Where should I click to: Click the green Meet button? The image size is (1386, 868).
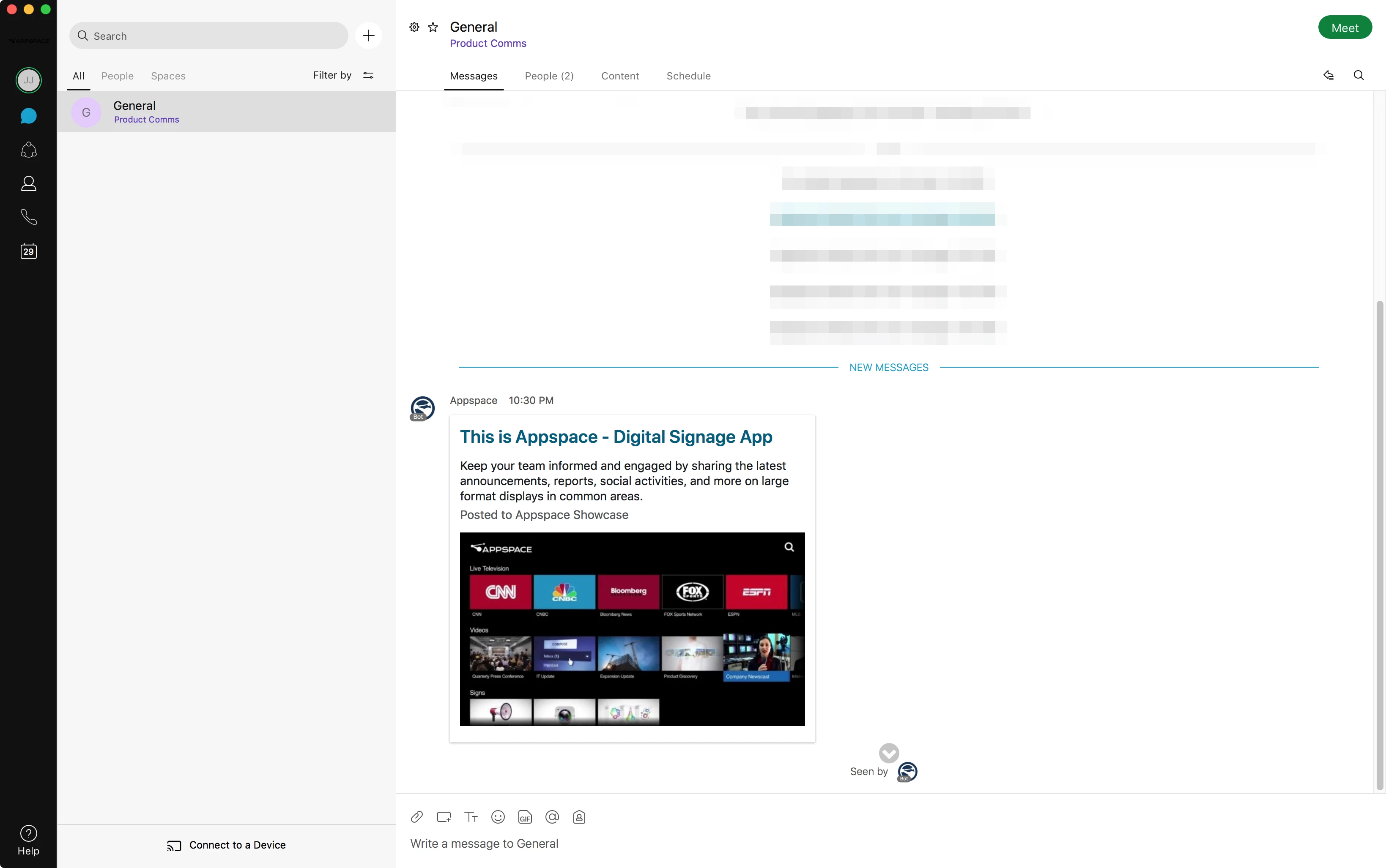click(x=1344, y=27)
